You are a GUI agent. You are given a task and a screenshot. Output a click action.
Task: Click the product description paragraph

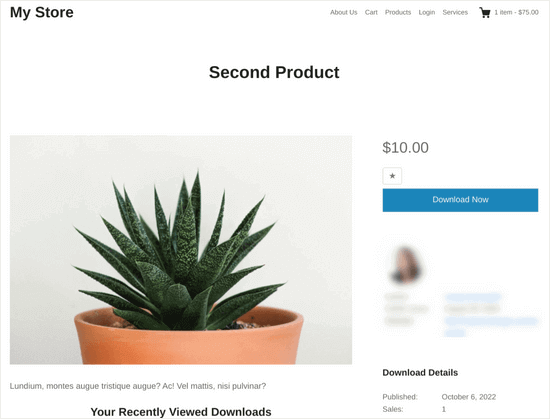(138, 386)
